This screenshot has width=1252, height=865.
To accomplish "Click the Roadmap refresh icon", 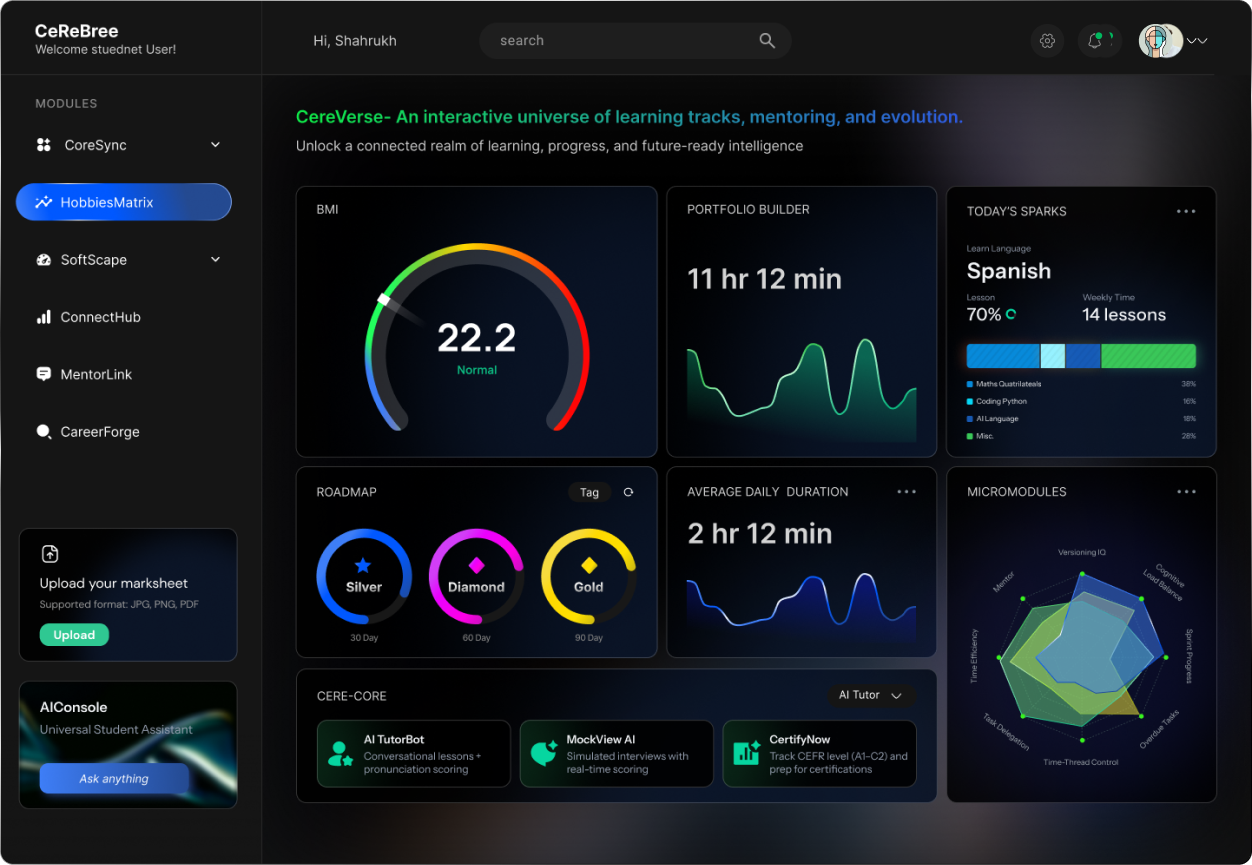I will coord(628,492).
